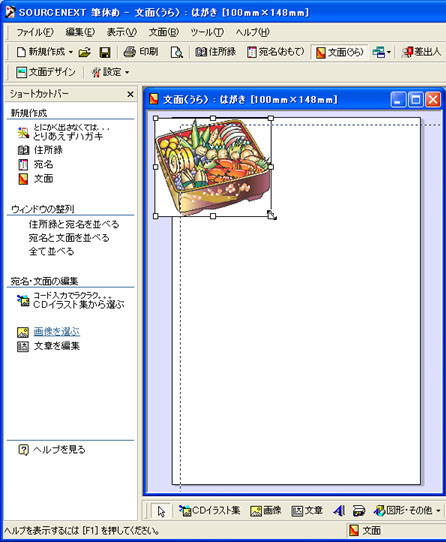Minimize the 文面(うら) document window
The width and height of the screenshot is (446, 542).
[x=398, y=100]
